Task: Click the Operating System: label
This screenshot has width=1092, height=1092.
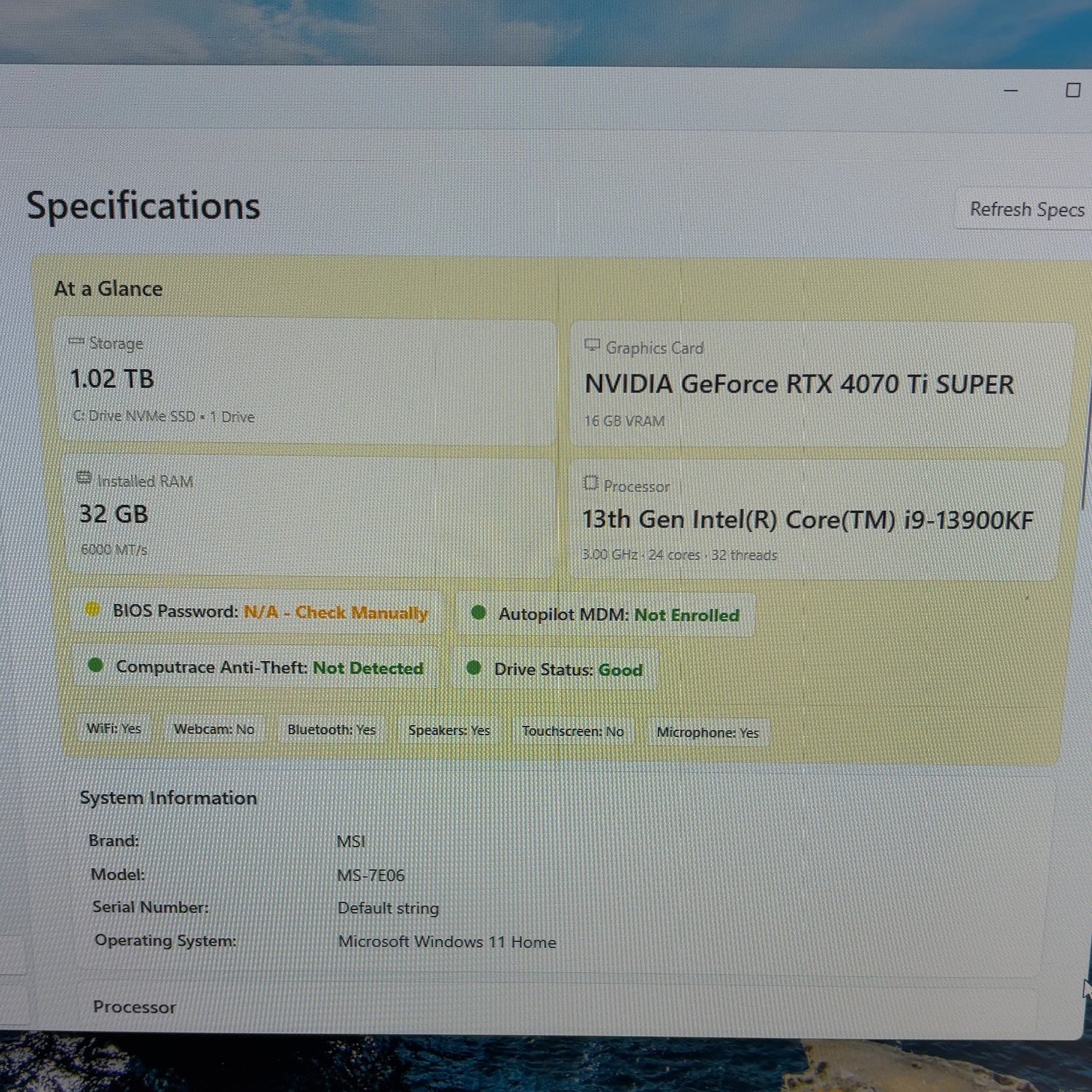Action: tap(165, 941)
